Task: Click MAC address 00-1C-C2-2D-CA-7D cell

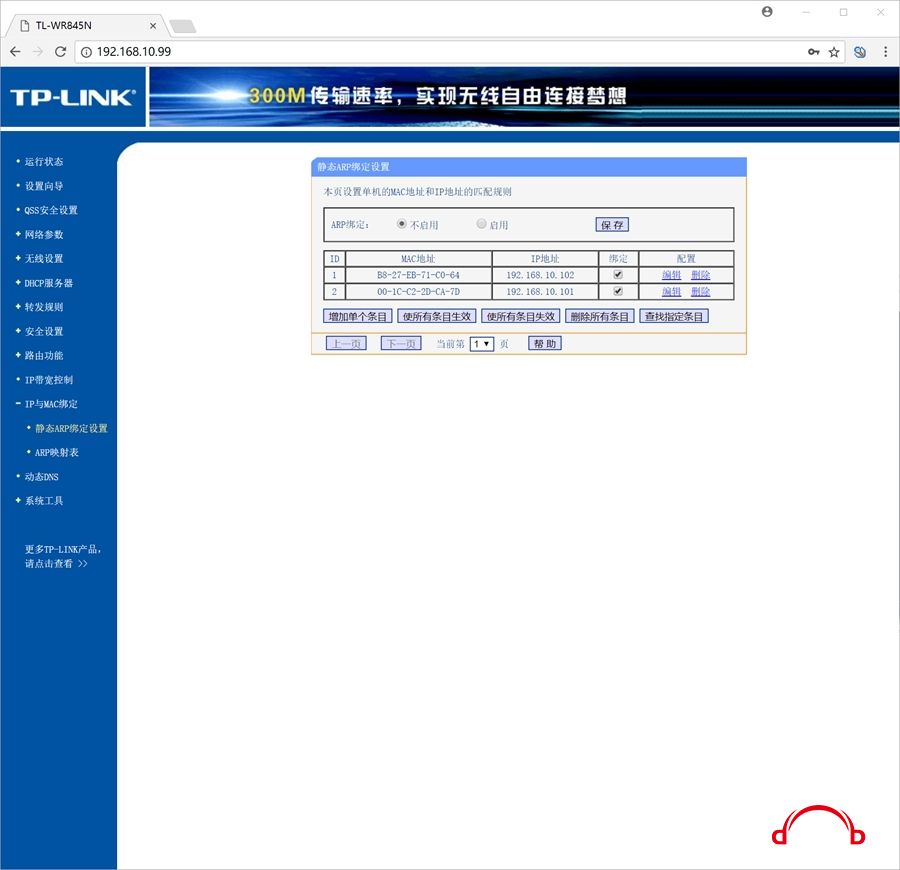Action: click(x=418, y=292)
